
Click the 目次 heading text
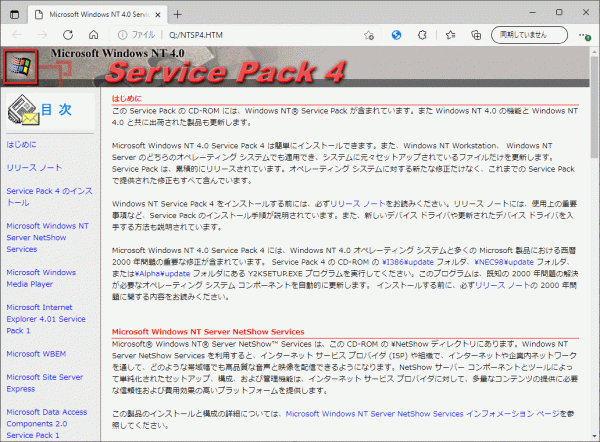(x=56, y=110)
